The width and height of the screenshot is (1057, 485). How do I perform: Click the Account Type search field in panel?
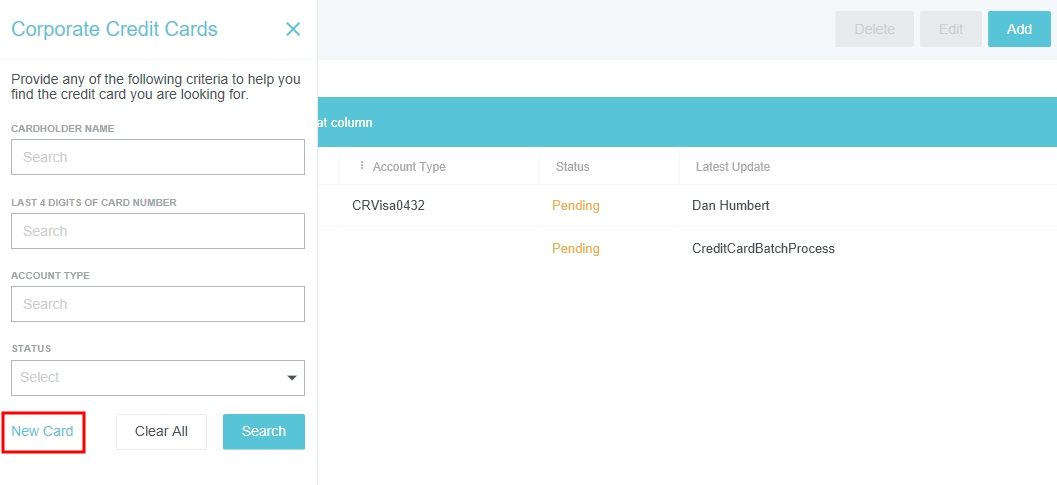pyautogui.click(x=157, y=304)
